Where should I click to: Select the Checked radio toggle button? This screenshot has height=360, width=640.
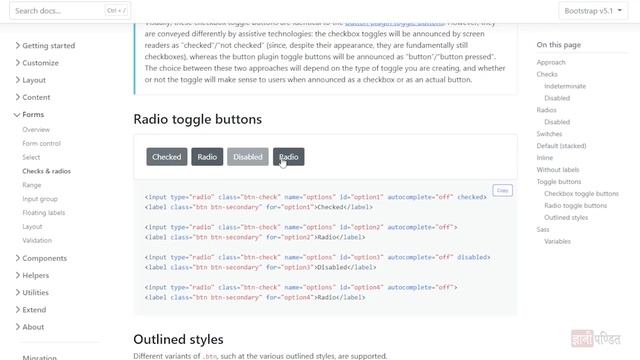pos(167,157)
